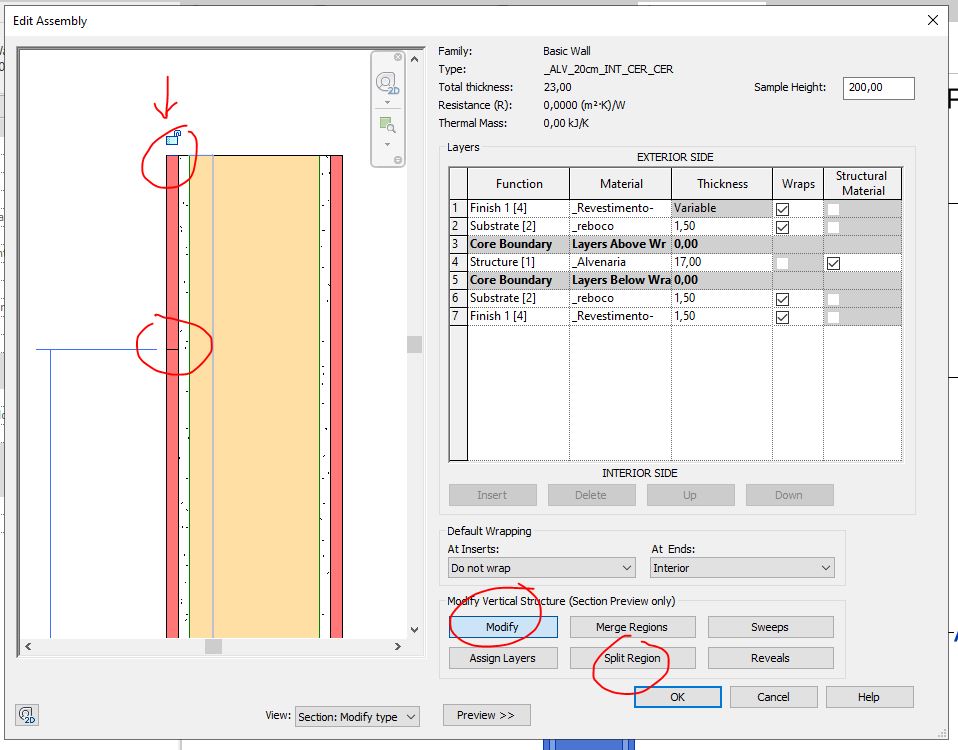Click the Merge Regions button
Viewport: 958px width, 750px height.
(x=632, y=627)
